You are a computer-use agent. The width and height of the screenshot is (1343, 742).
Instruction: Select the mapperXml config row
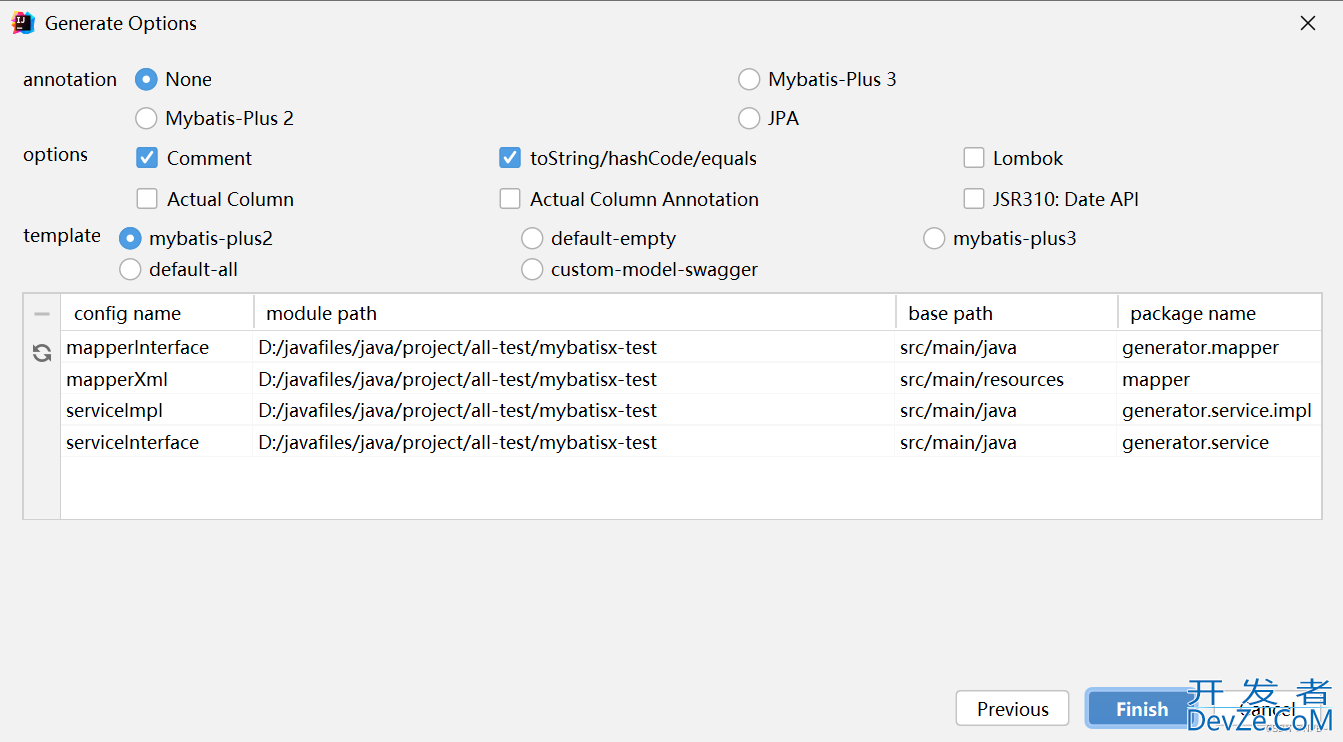(x=691, y=379)
